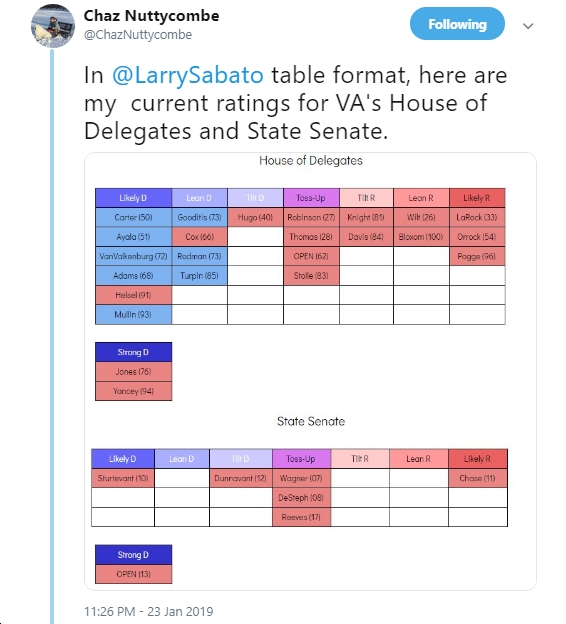Select the Yancey (94) cell
566x624 pixels.
pyautogui.click(x=133, y=391)
